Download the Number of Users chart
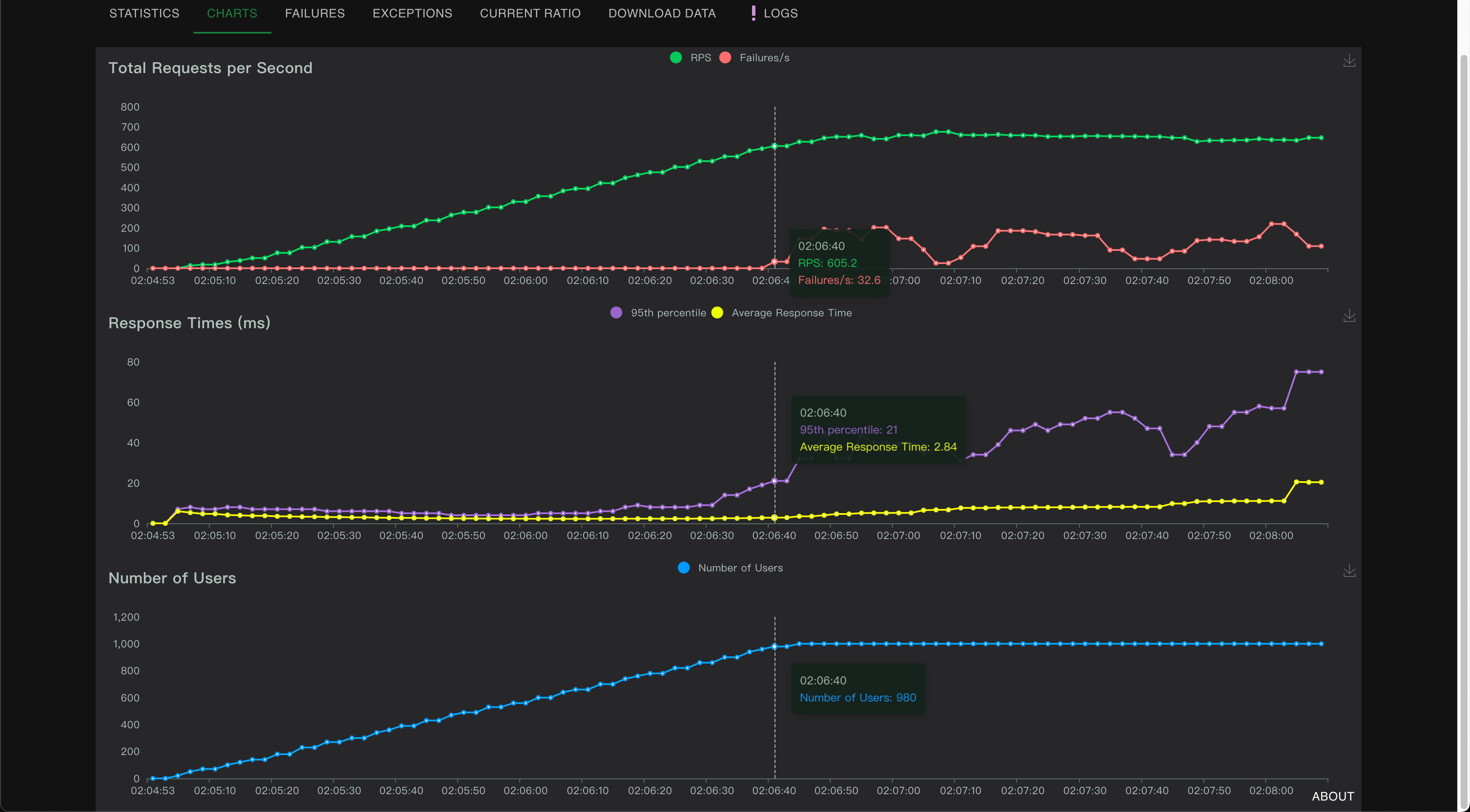Viewport: 1470px width, 812px height. tap(1348, 570)
